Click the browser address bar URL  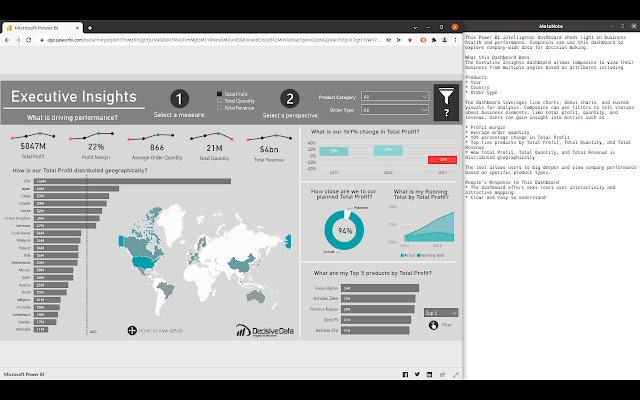[214, 40]
